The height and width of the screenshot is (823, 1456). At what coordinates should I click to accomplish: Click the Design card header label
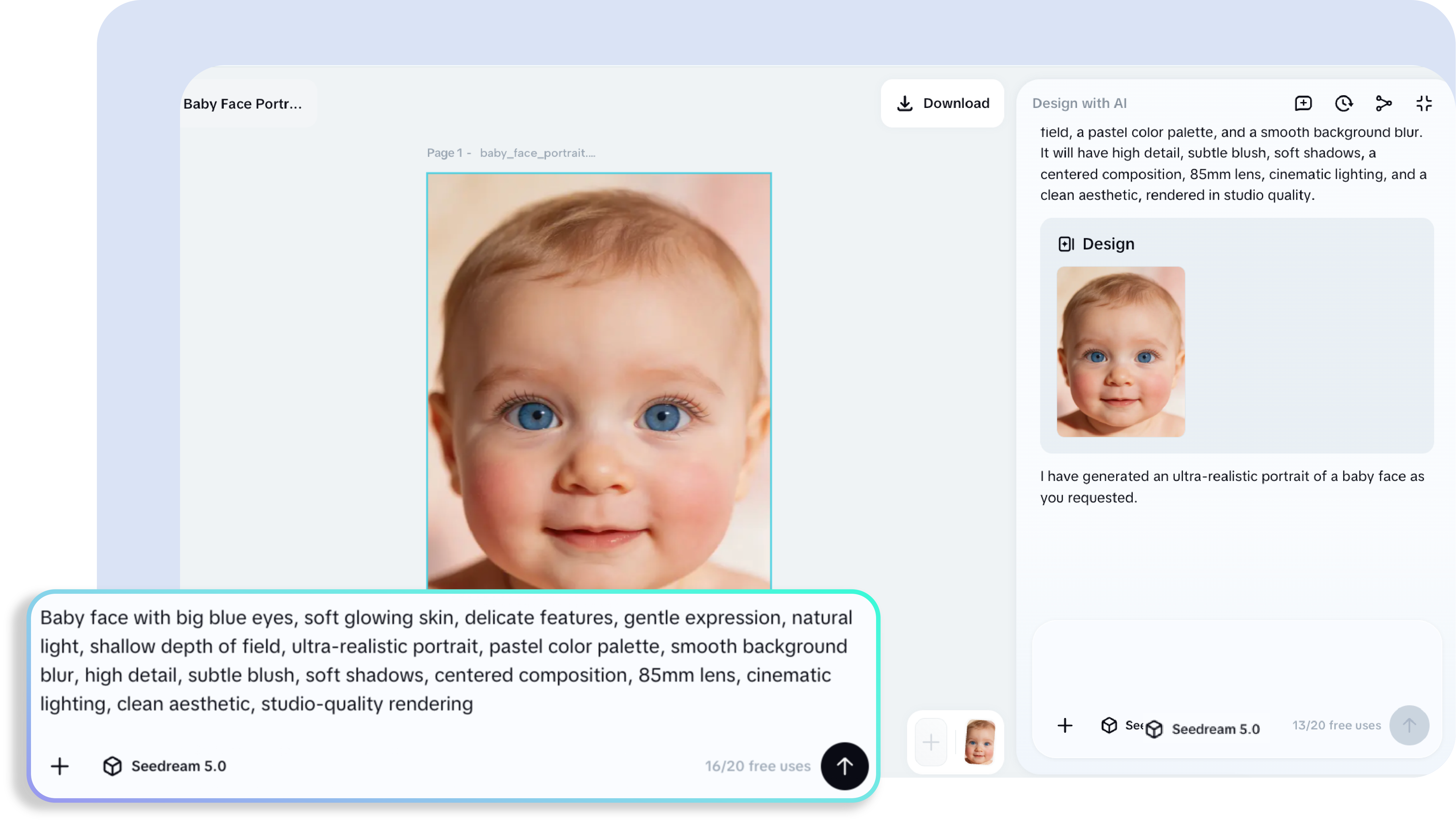1108,244
